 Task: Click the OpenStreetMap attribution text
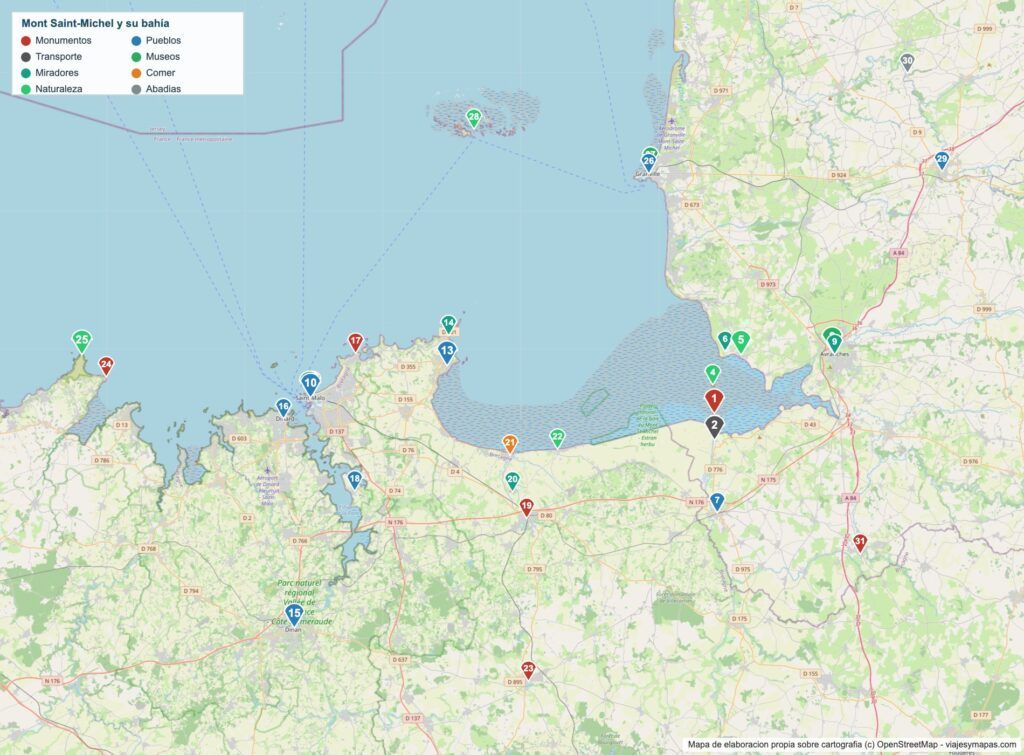pyautogui.click(x=852, y=744)
